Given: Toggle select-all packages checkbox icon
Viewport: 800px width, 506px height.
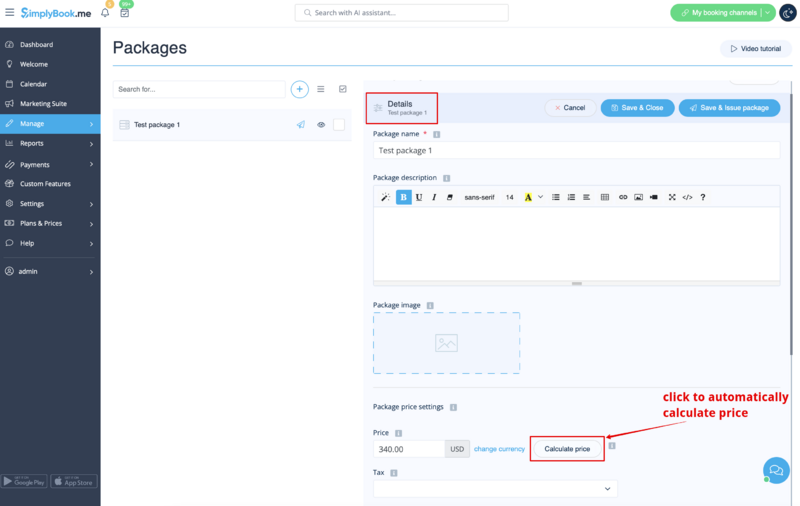Looking at the screenshot, I should click(x=343, y=89).
